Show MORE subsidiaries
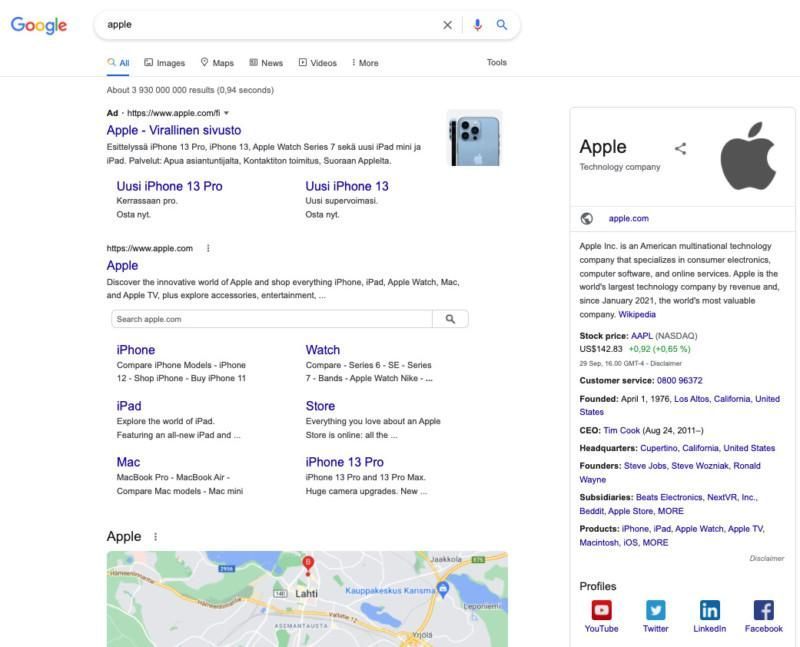Image resolution: width=800 pixels, height=647 pixels. (670, 511)
